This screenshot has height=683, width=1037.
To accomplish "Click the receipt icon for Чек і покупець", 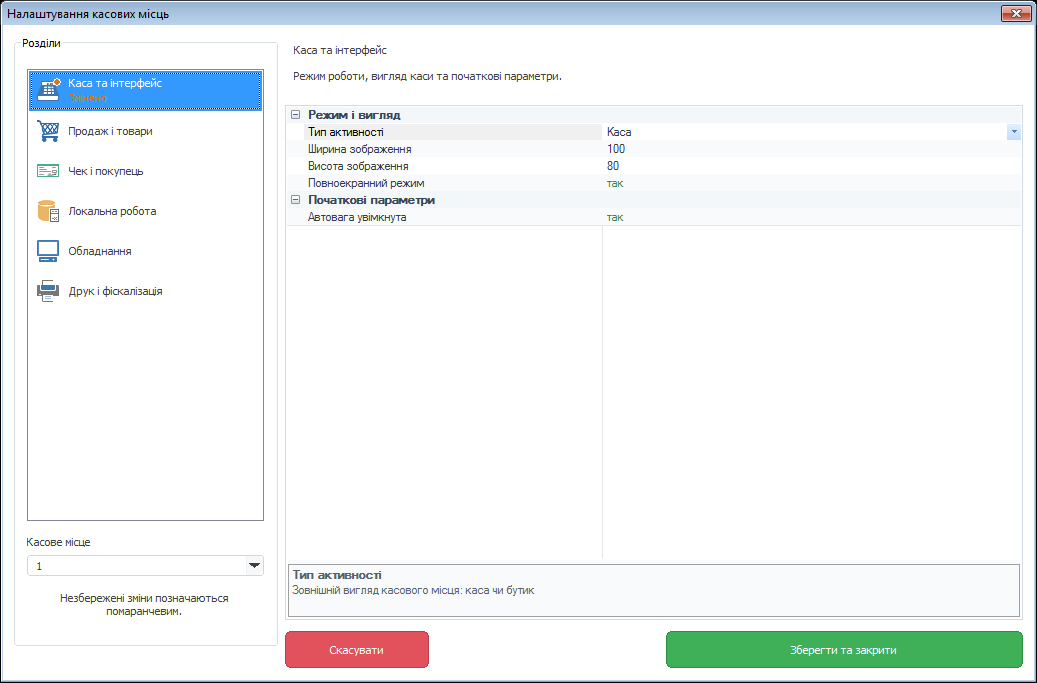I will point(48,171).
